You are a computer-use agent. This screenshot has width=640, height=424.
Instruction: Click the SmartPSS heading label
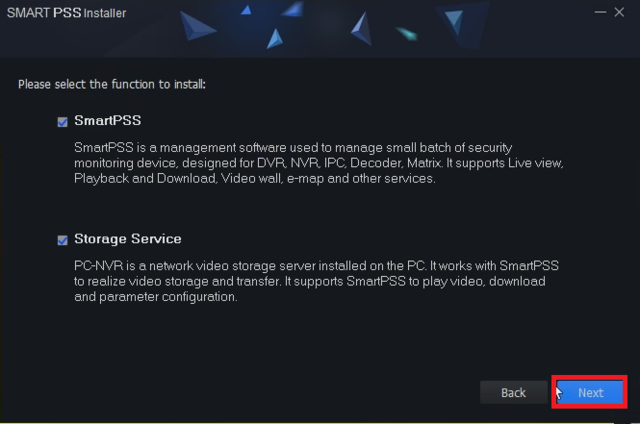pos(107,121)
